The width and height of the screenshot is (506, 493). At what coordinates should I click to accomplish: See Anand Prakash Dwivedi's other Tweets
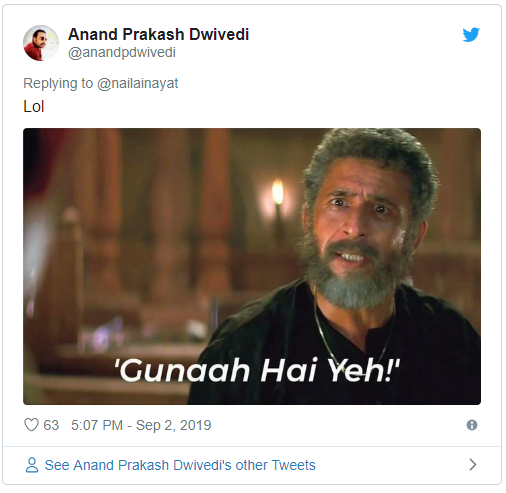[x=180, y=465]
